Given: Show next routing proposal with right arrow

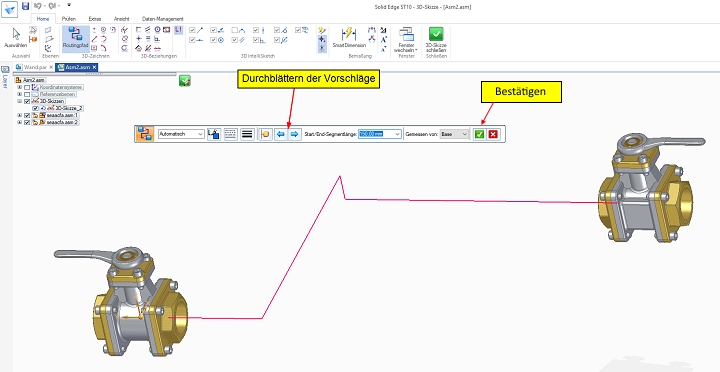Looking at the screenshot, I should (294, 134).
